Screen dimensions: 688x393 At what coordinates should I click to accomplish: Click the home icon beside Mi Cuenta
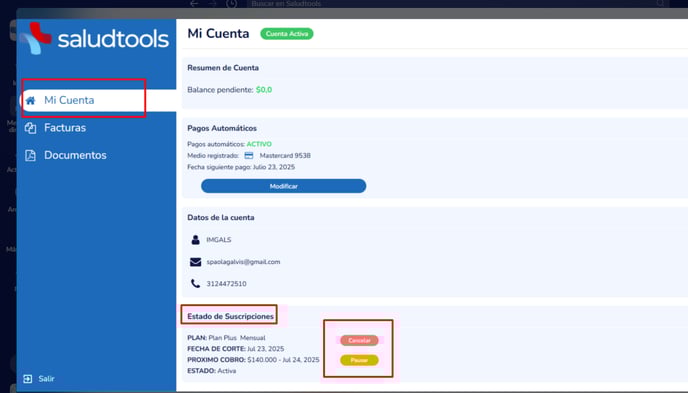pos(30,100)
